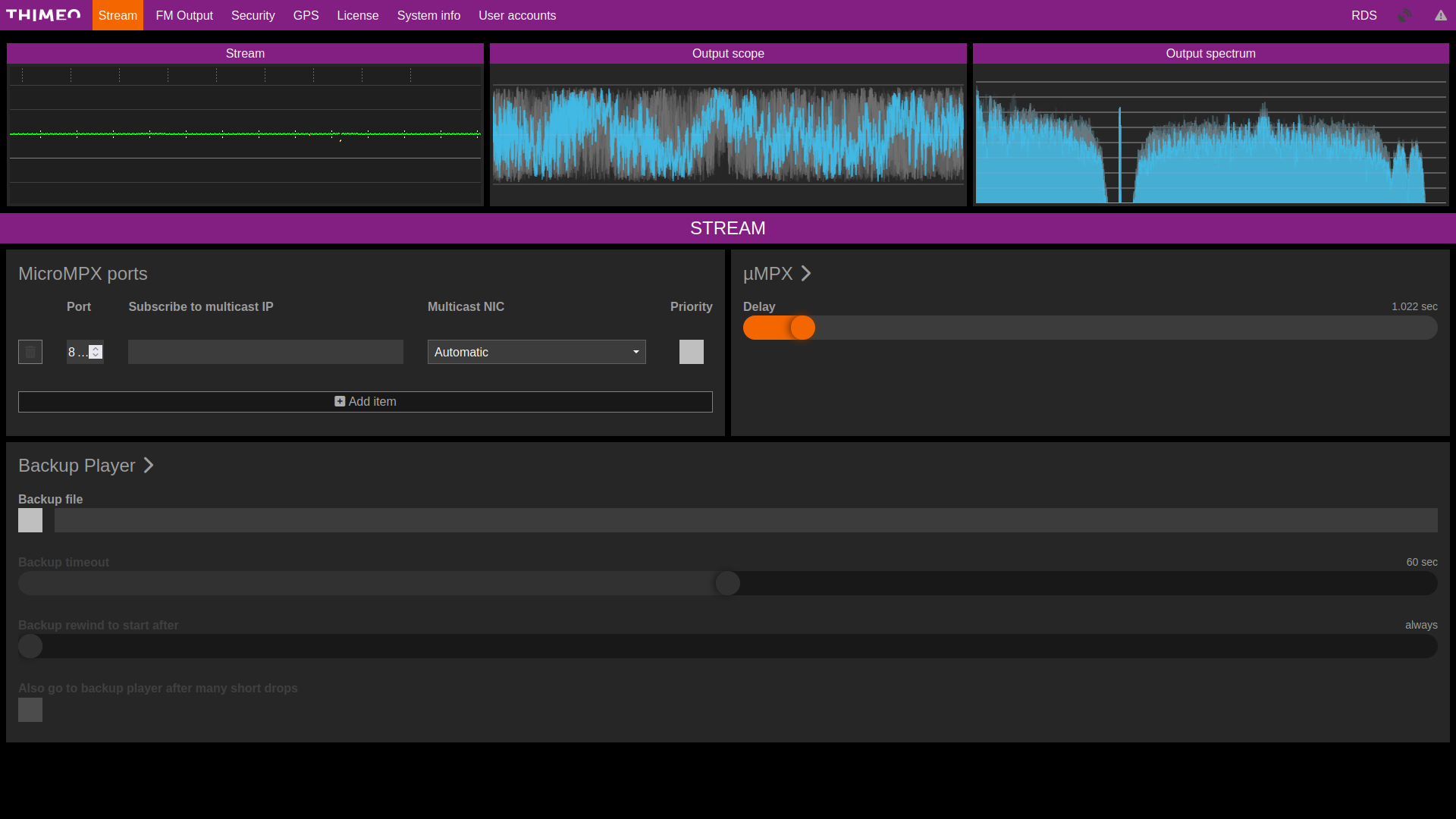Click the Thimeo logo
1456x819 pixels.
[x=43, y=15]
